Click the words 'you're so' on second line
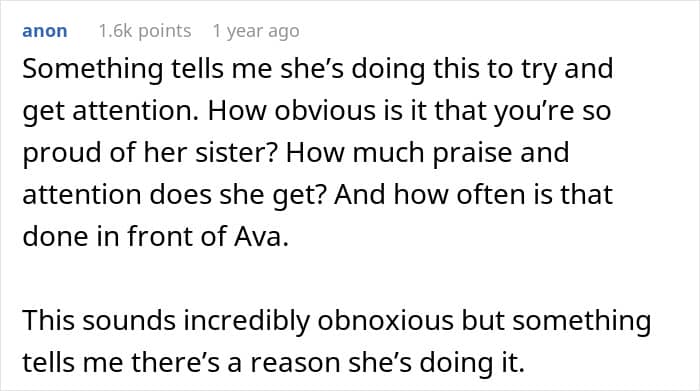 click(552, 111)
